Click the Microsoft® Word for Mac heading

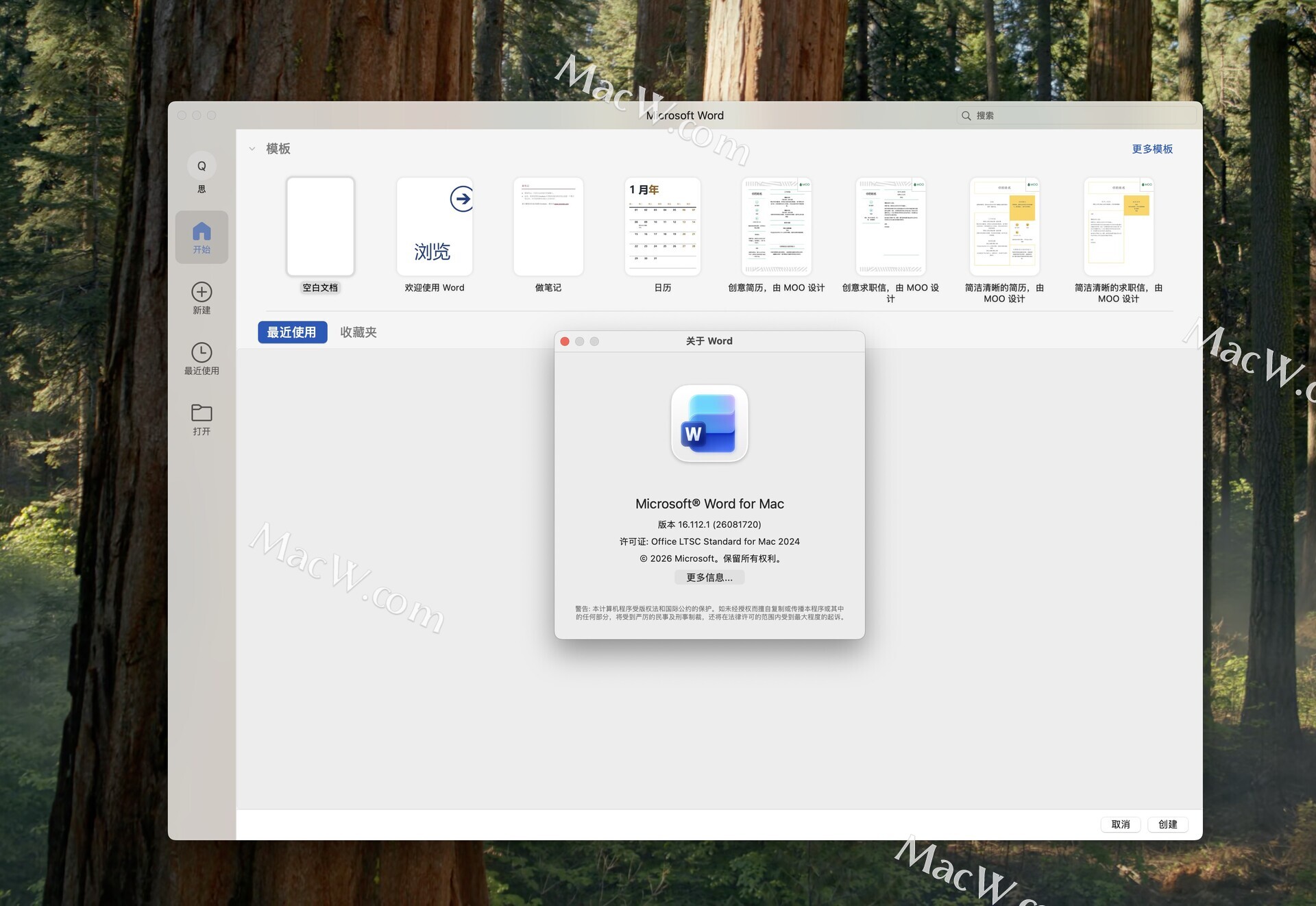point(709,504)
